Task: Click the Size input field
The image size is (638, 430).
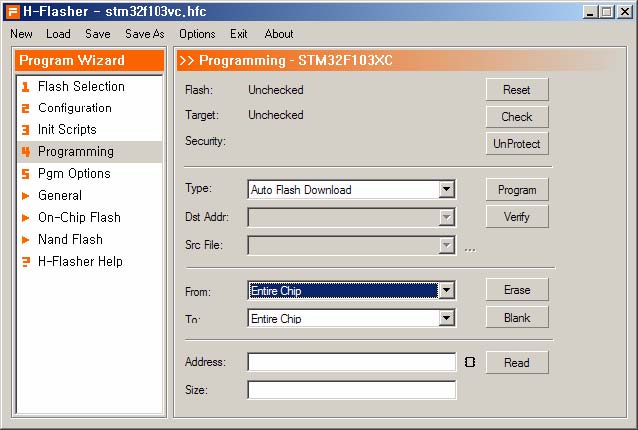Action: 352,390
